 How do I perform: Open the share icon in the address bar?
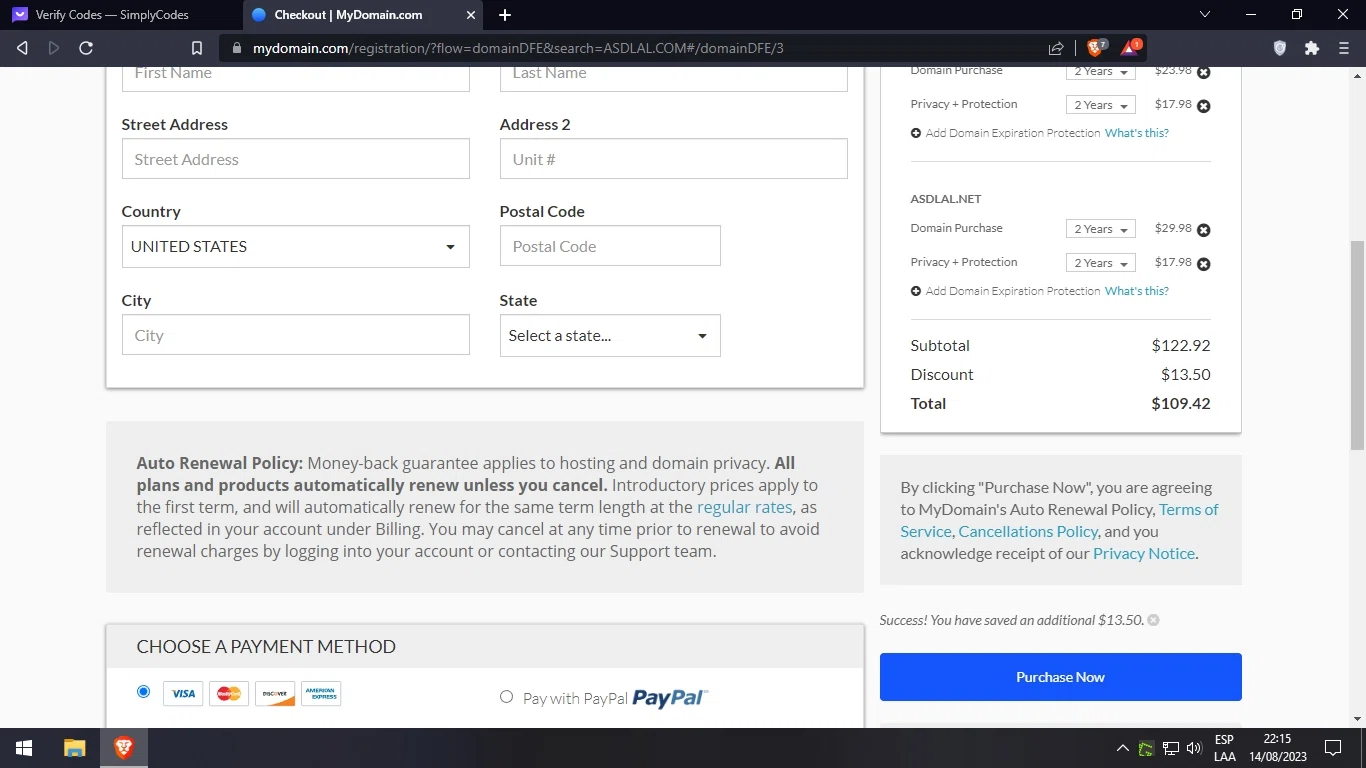pyautogui.click(x=1056, y=48)
